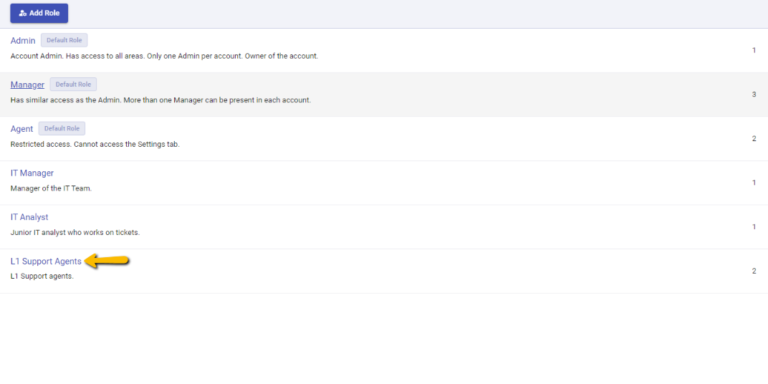768x384 pixels.
Task: Select the Admin description text row
Action: coord(164,56)
